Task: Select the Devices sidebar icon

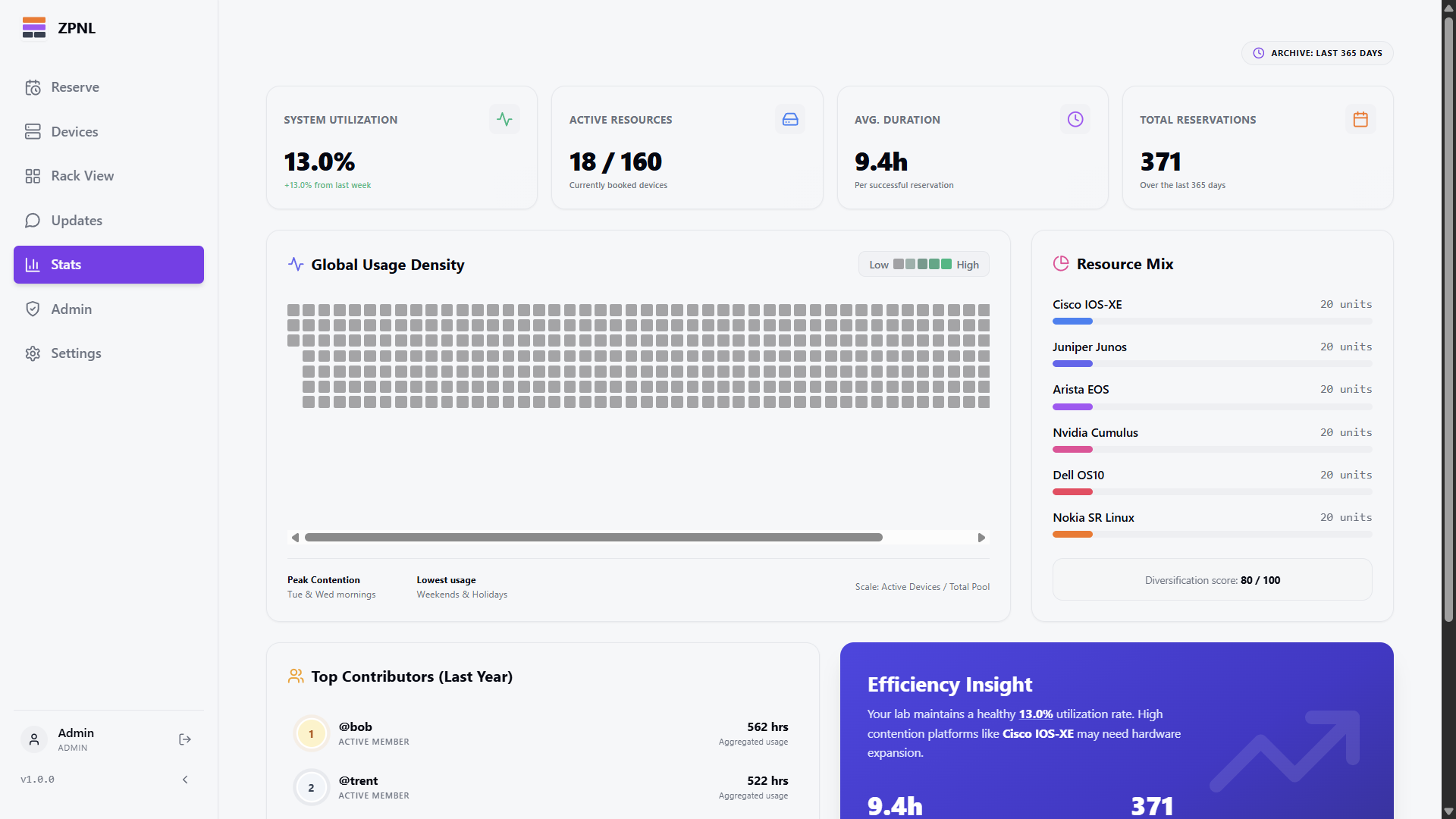Action: (33, 131)
